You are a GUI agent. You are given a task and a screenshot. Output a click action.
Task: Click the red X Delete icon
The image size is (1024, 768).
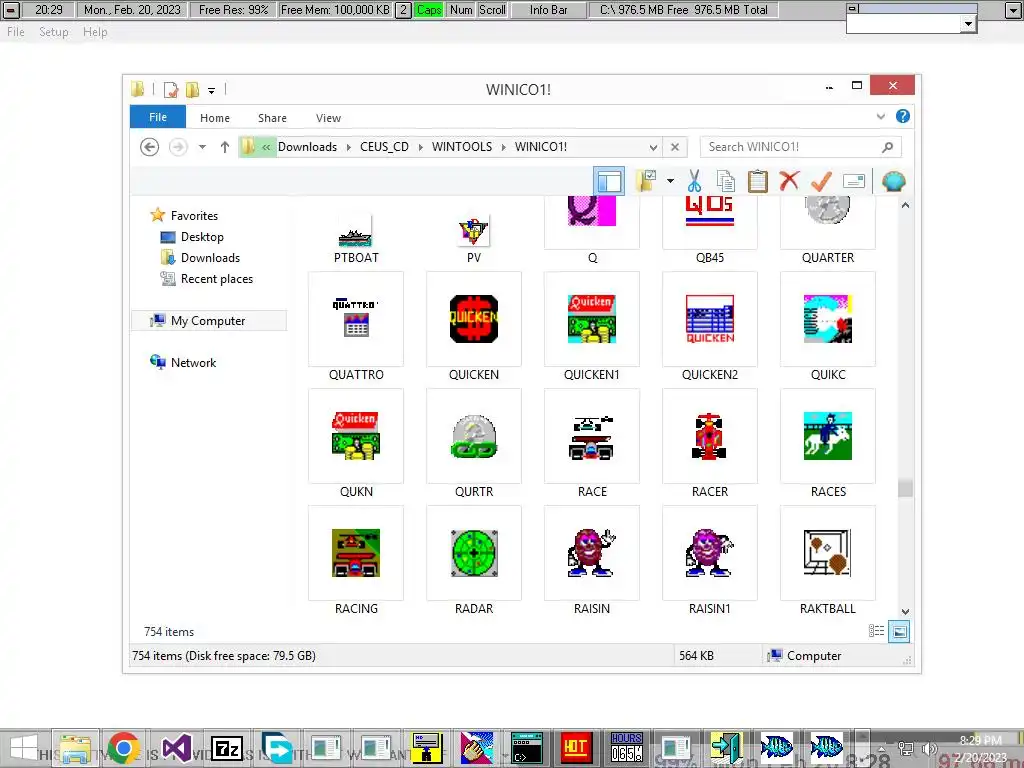tap(790, 180)
